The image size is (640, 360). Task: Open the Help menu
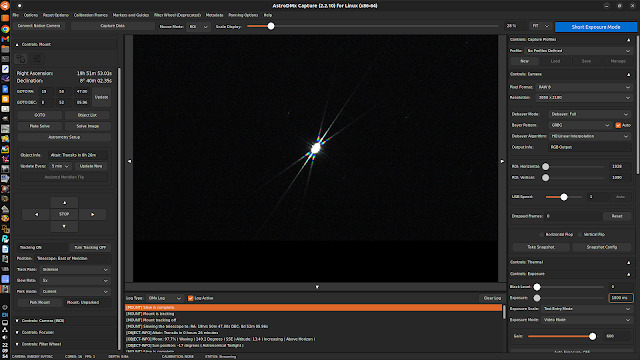pyautogui.click(x=268, y=15)
